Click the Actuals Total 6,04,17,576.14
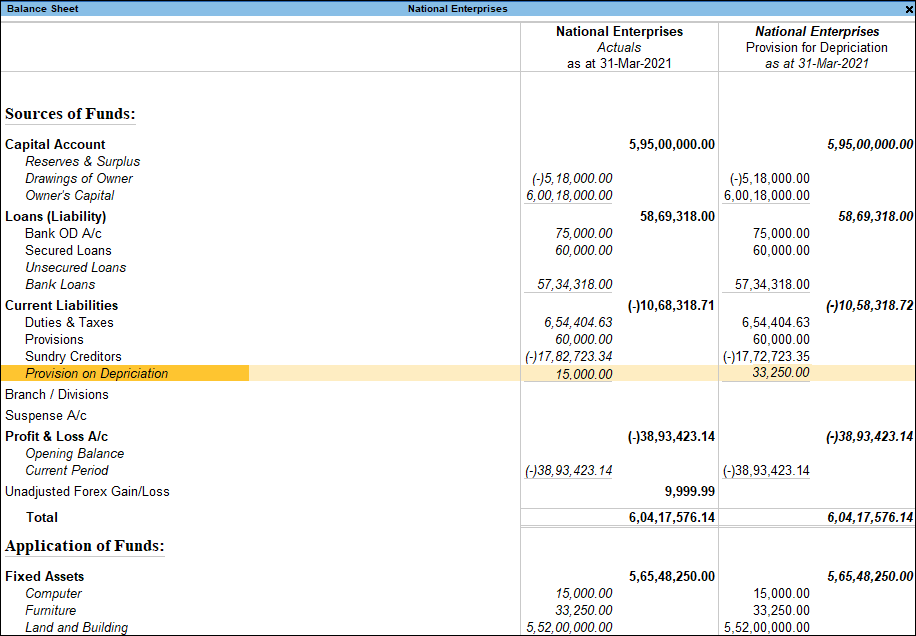 coord(672,517)
